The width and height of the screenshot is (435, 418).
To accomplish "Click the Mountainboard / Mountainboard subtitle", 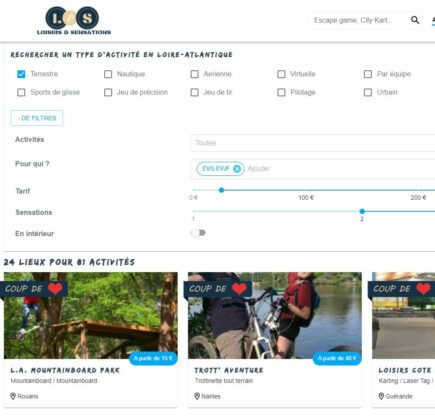I will coord(54,381).
